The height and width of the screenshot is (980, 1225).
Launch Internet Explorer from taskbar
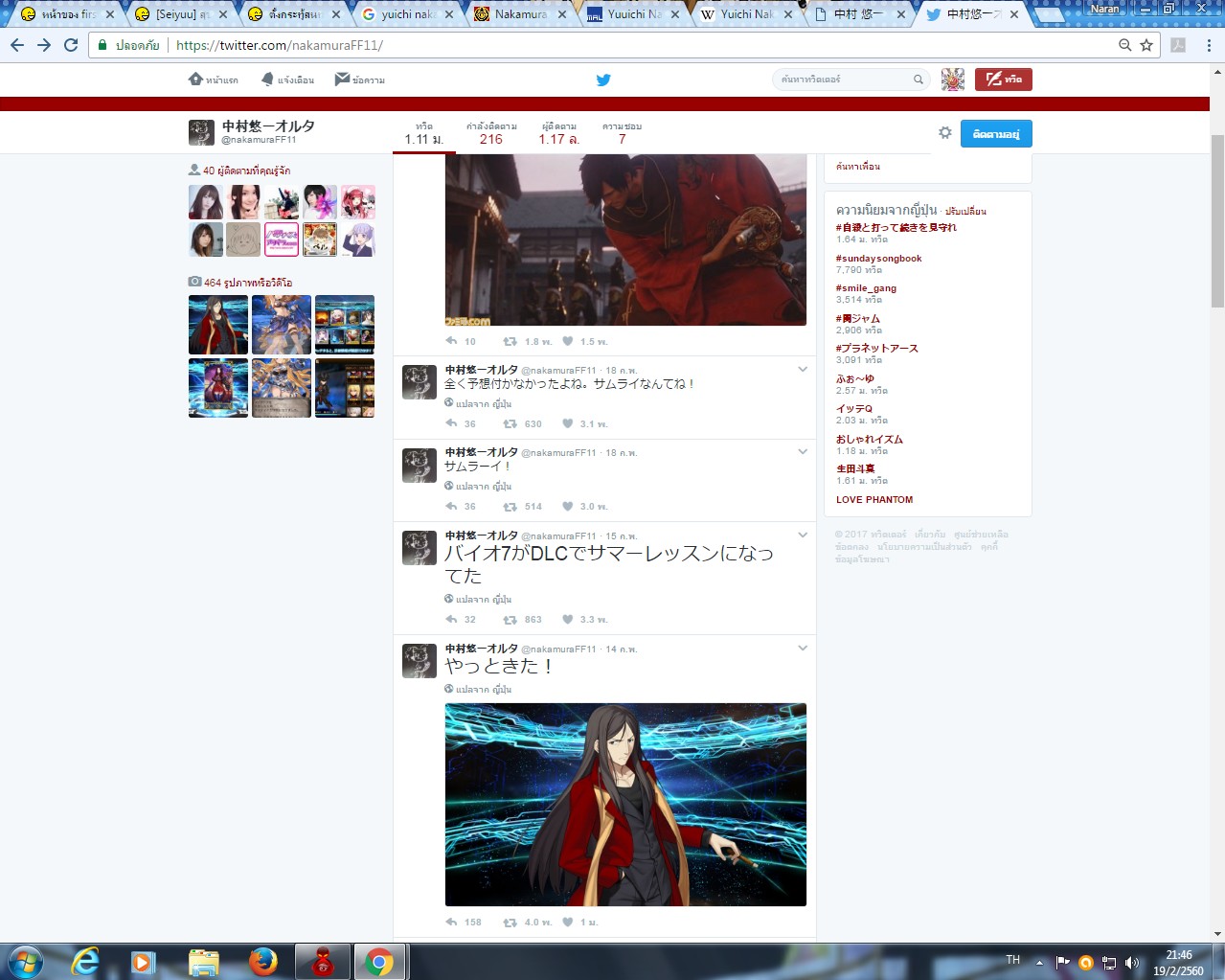pyautogui.click(x=86, y=962)
